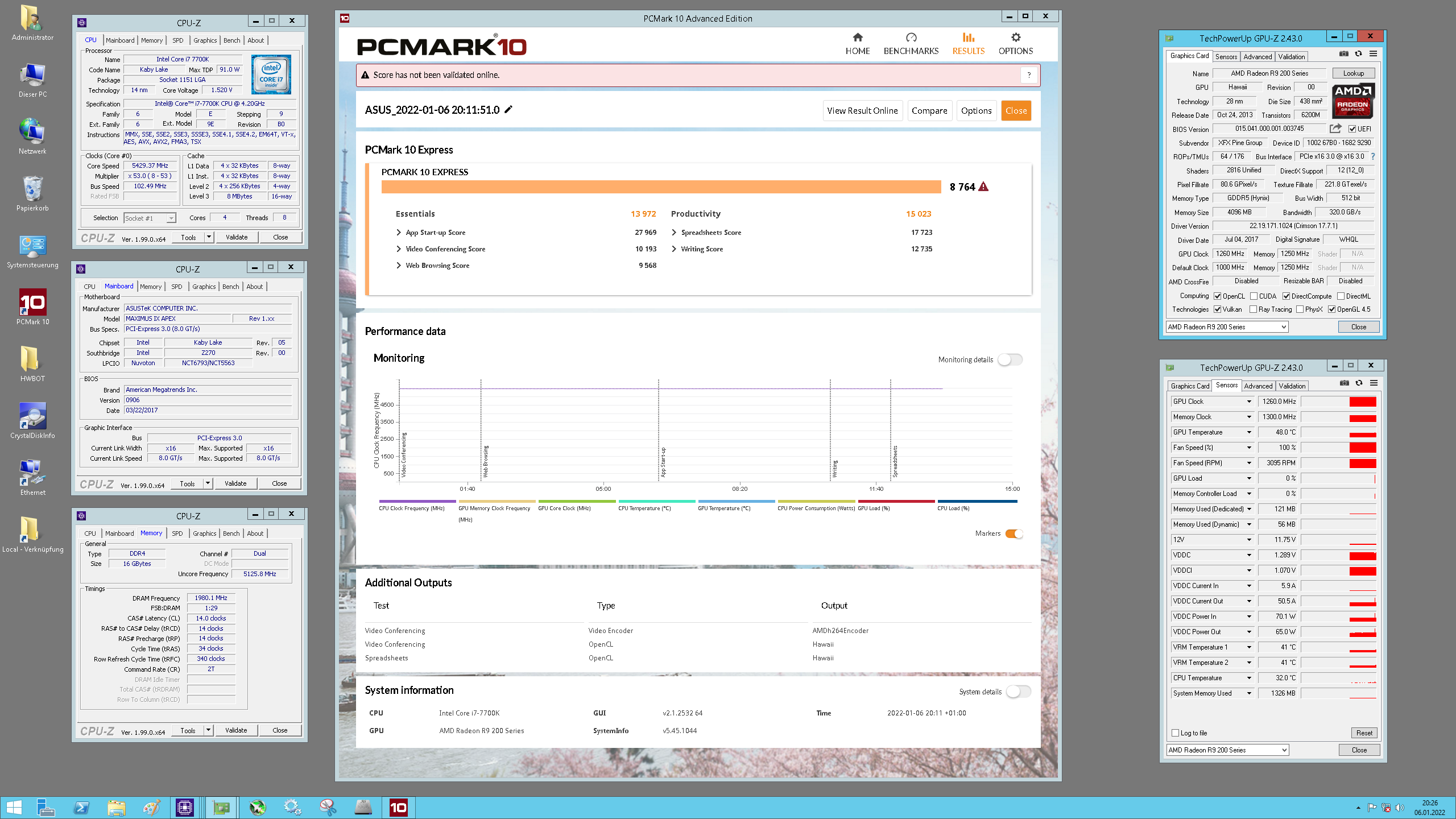Toggle the CUDA checkbox in GPU-Z
The width and height of the screenshot is (1456, 819).
1254,296
